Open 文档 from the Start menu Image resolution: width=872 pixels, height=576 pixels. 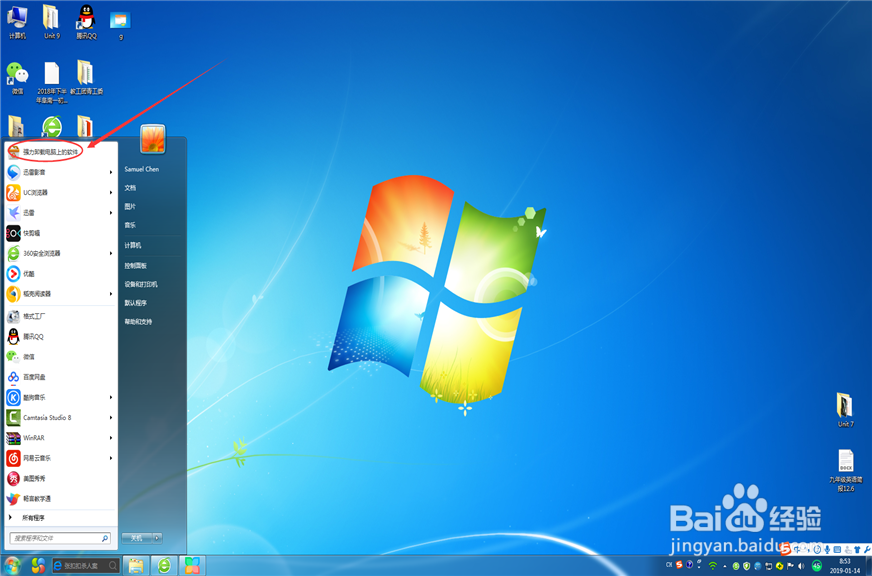point(130,188)
